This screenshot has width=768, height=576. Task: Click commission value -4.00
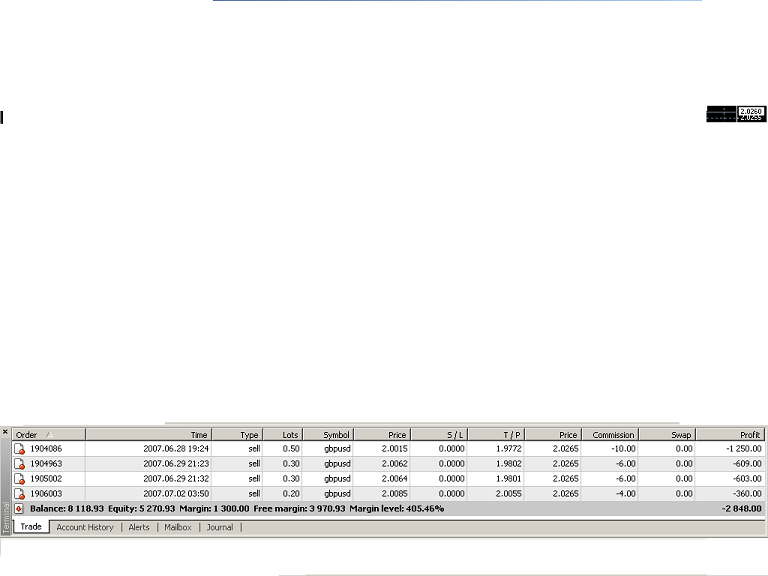[625, 494]
